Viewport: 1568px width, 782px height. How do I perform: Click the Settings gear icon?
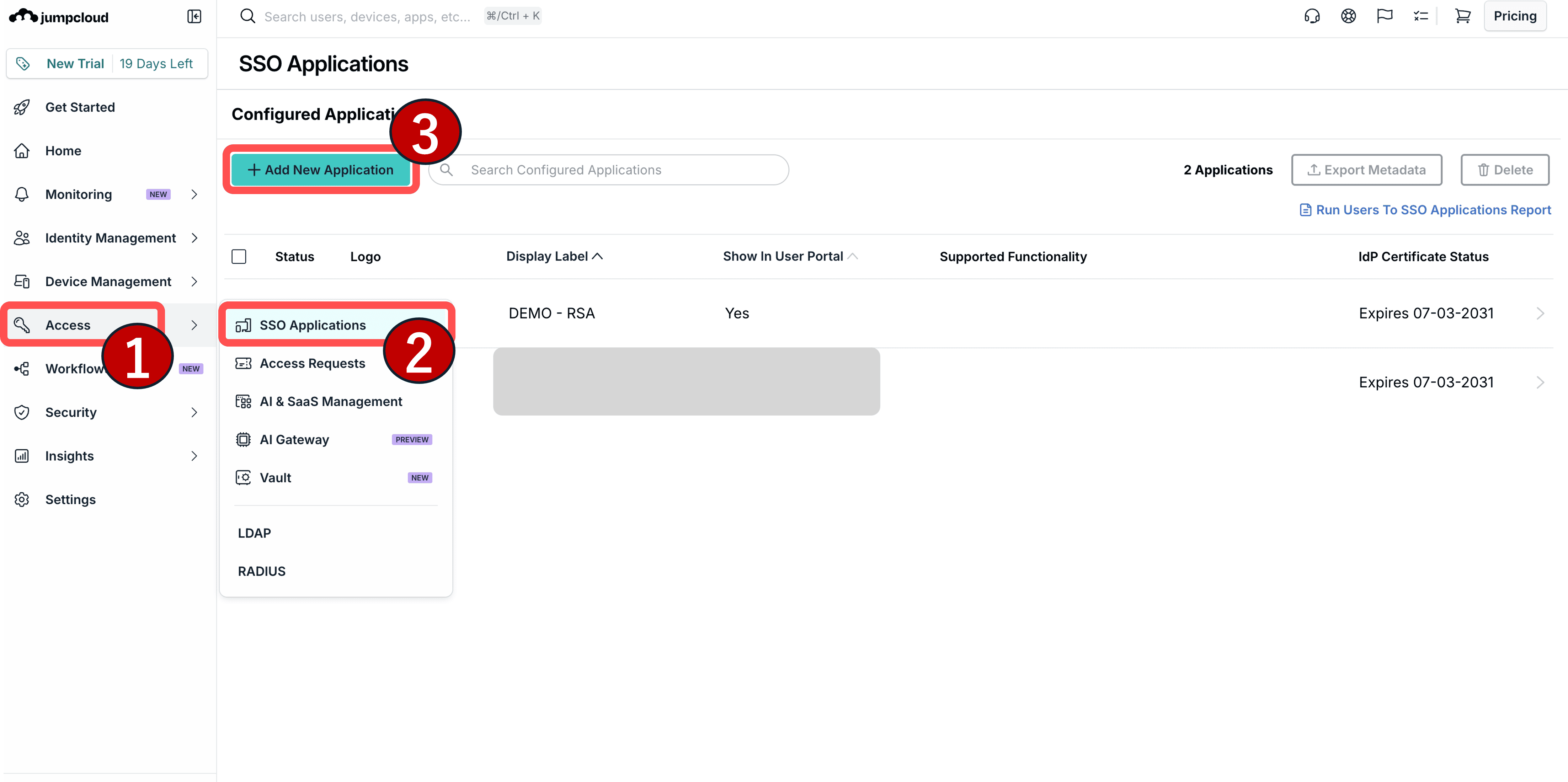[22, 500]
